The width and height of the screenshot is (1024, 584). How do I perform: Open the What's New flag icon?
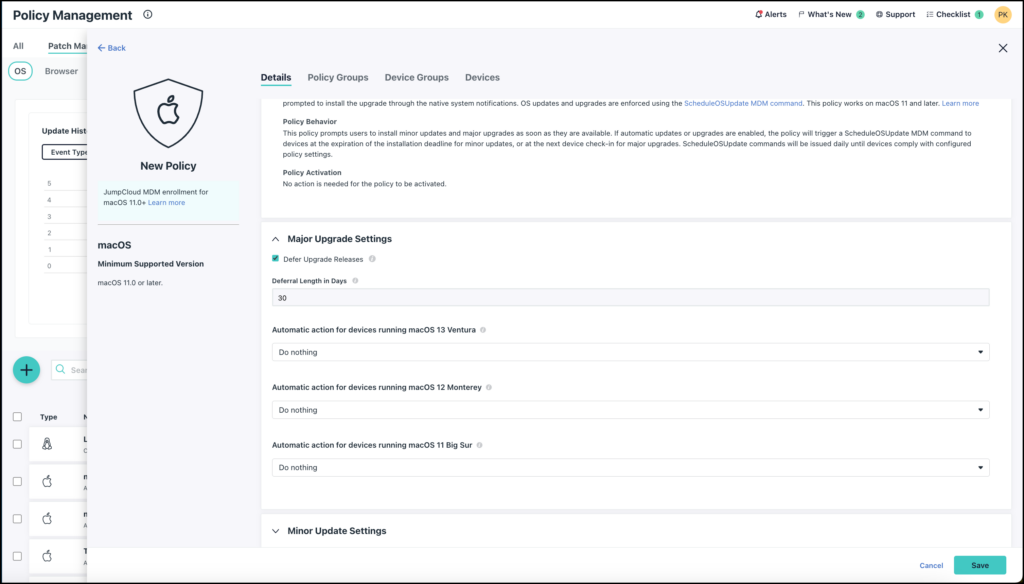pos(802,15)
